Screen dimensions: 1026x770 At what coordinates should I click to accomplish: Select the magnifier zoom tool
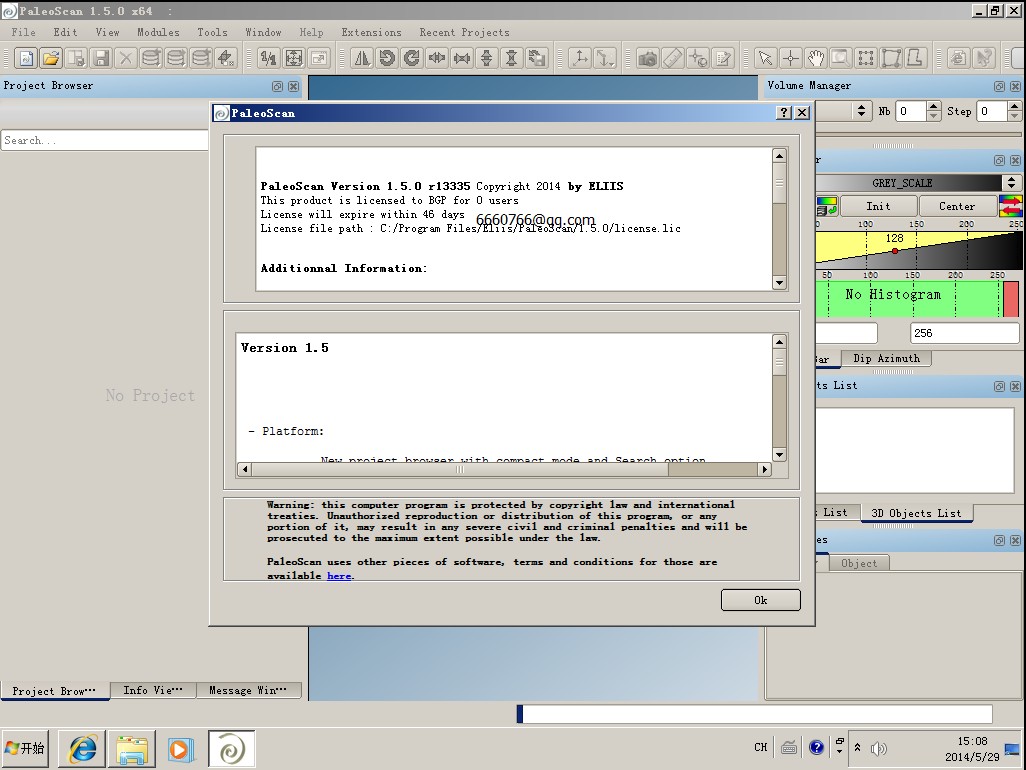[x=840, y=58]
